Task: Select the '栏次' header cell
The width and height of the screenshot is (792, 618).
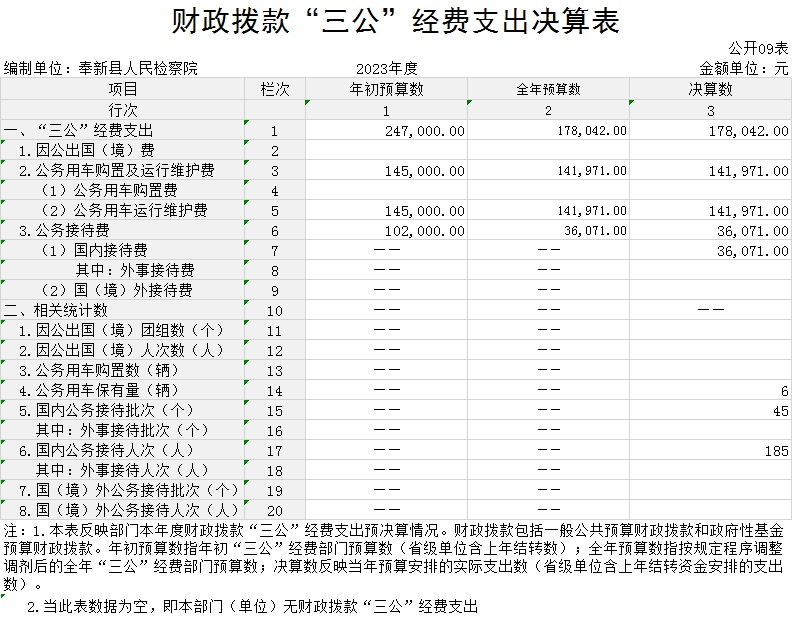Action: pos(275,89)
